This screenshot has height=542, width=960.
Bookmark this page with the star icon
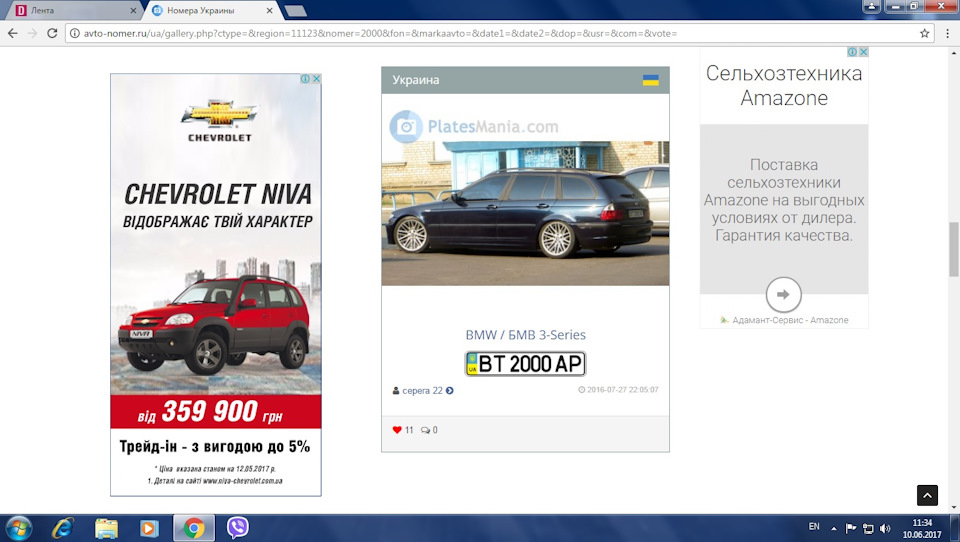coord(924,34)
